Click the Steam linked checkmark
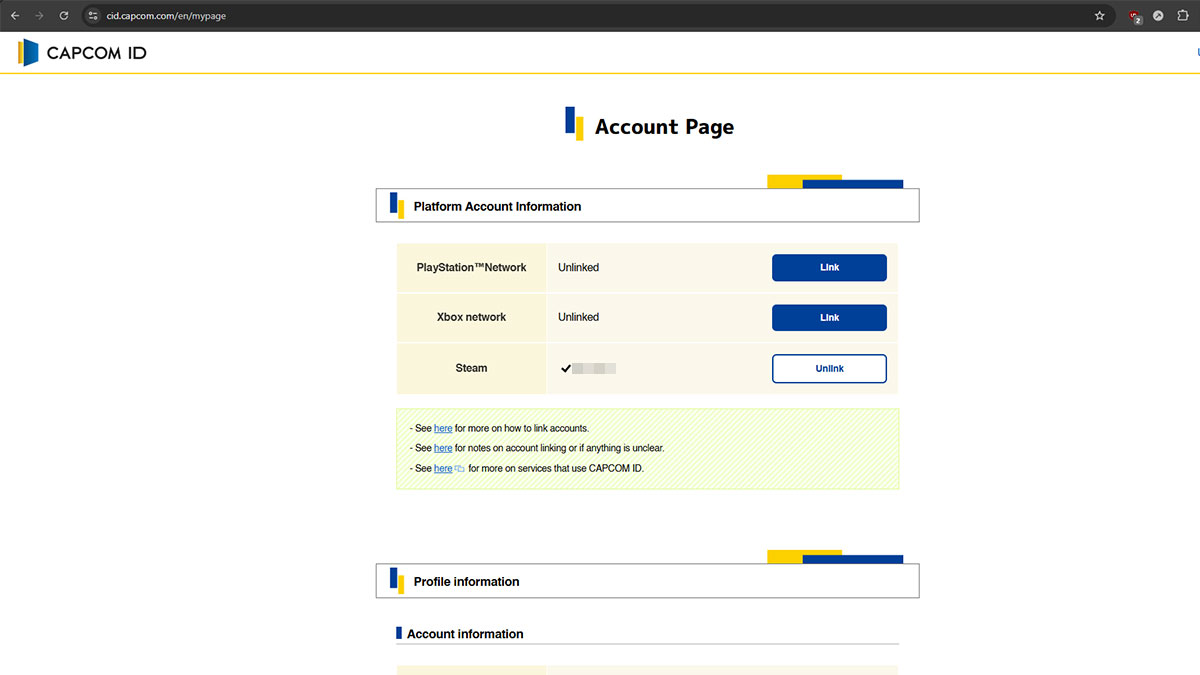The height and width of the screenshot is (675, 1200). [566, 369]
